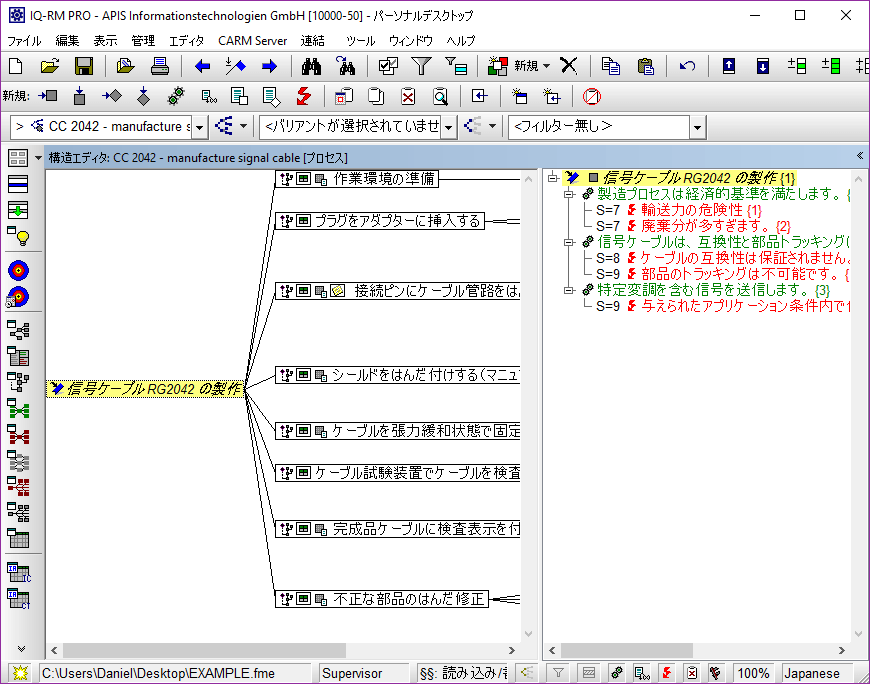This screenshot has height=684, width=870.
Task: Open the フィルター無し filter dropdown
Action: (x=697, y=127)
